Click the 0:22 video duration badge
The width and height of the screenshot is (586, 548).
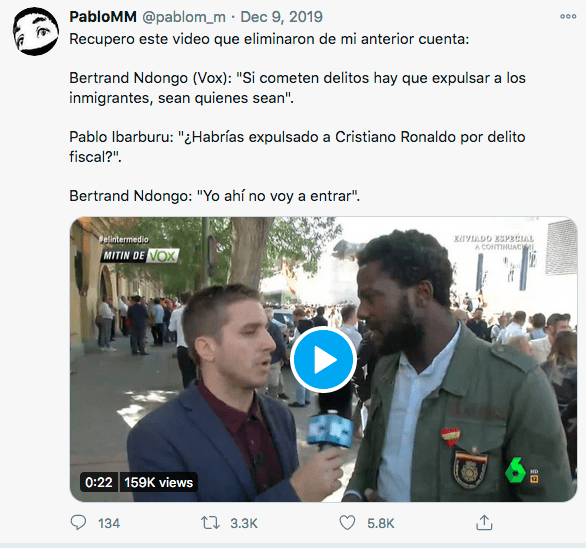click(x=99, y=482)
